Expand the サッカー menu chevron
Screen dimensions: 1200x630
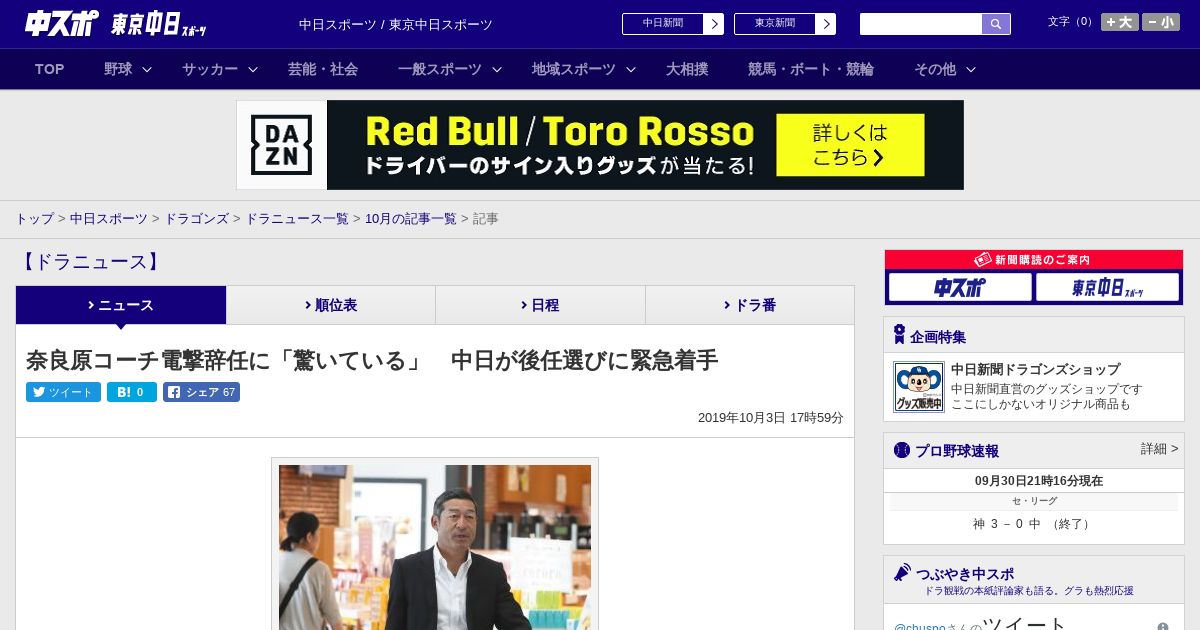pos(253,70)
